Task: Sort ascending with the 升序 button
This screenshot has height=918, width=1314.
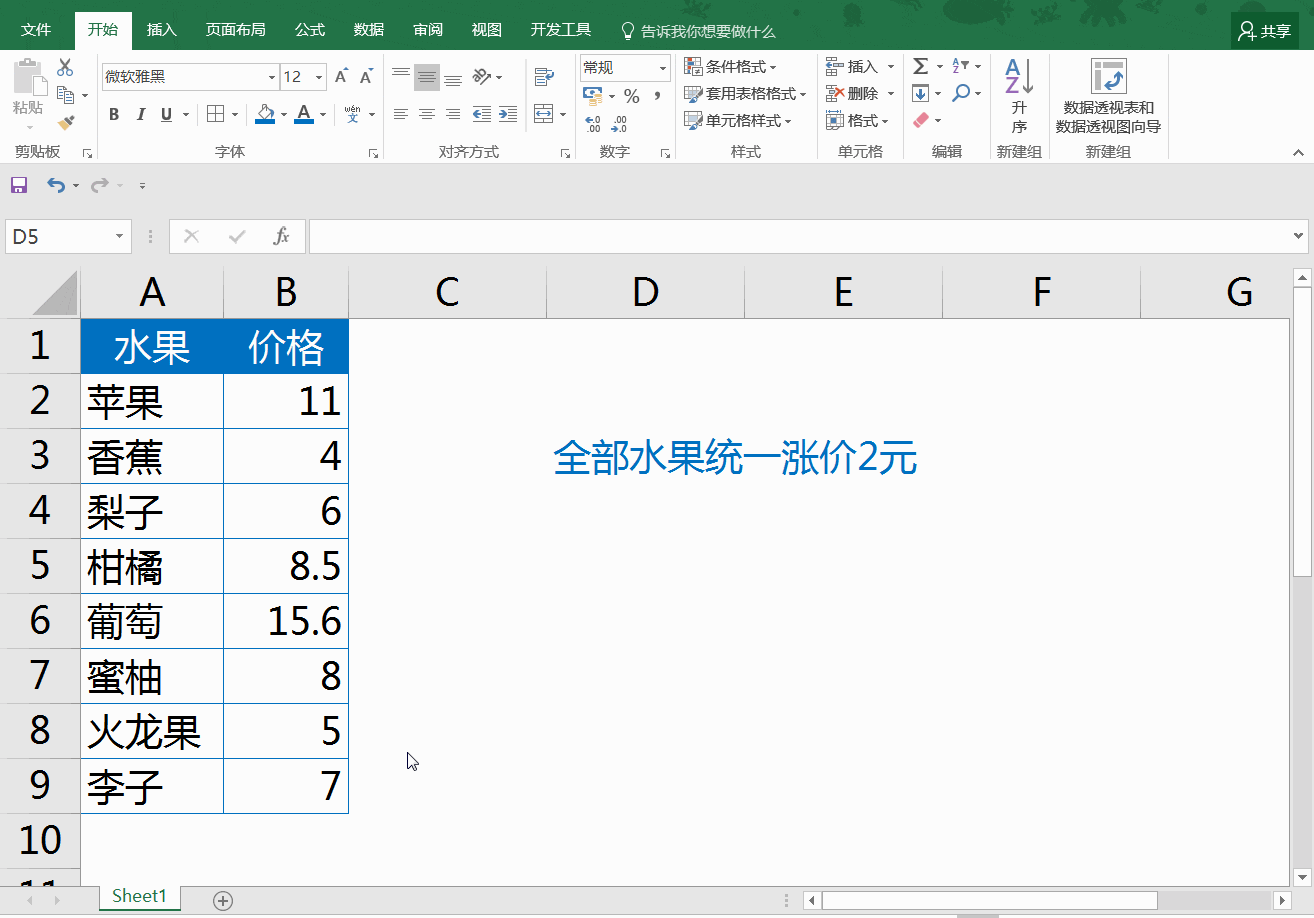Action: pyautogui.click(x=1019, y=96)
